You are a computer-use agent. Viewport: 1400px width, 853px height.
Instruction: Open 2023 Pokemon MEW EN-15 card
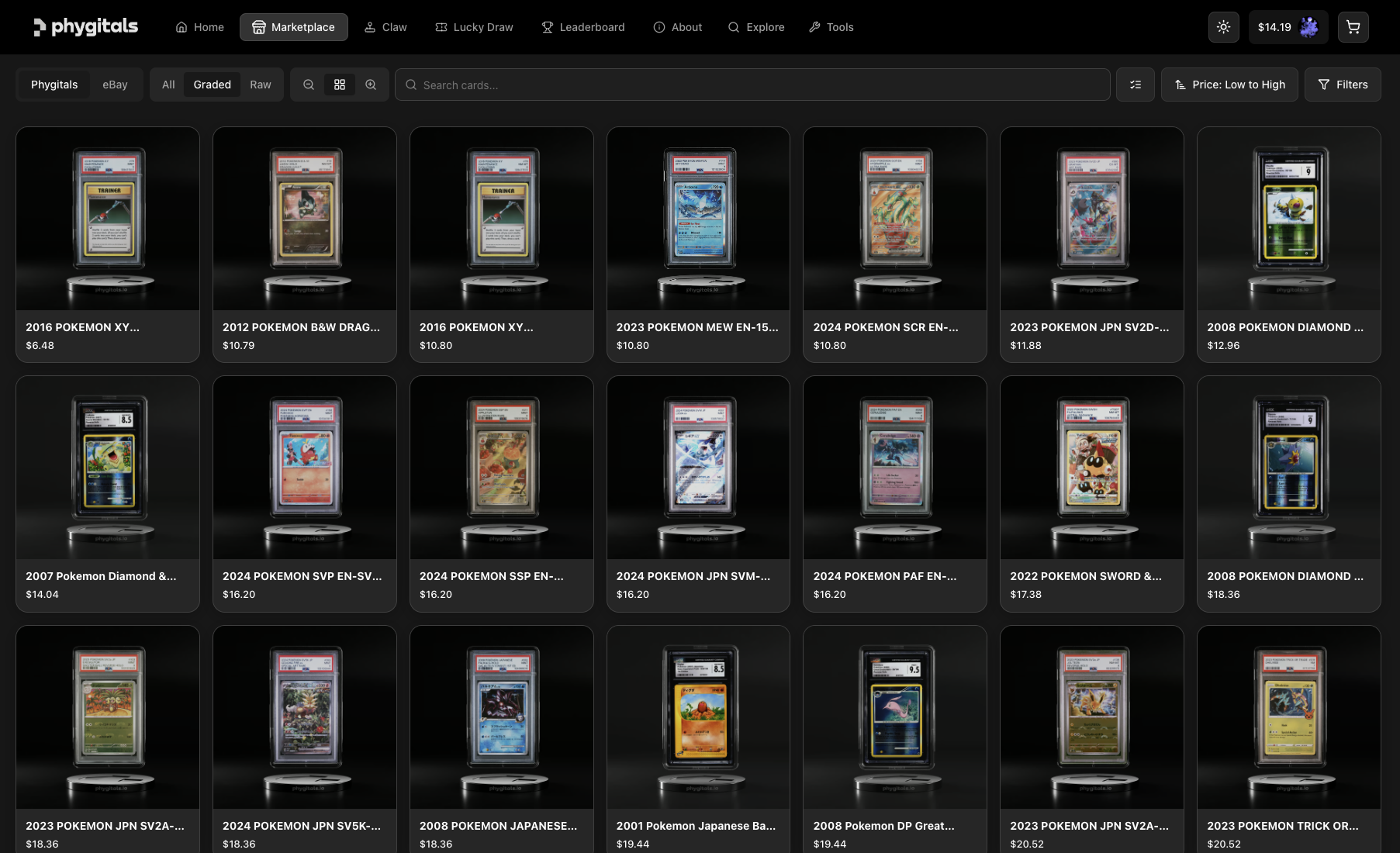pyautogui.click(x=698, y=244)
